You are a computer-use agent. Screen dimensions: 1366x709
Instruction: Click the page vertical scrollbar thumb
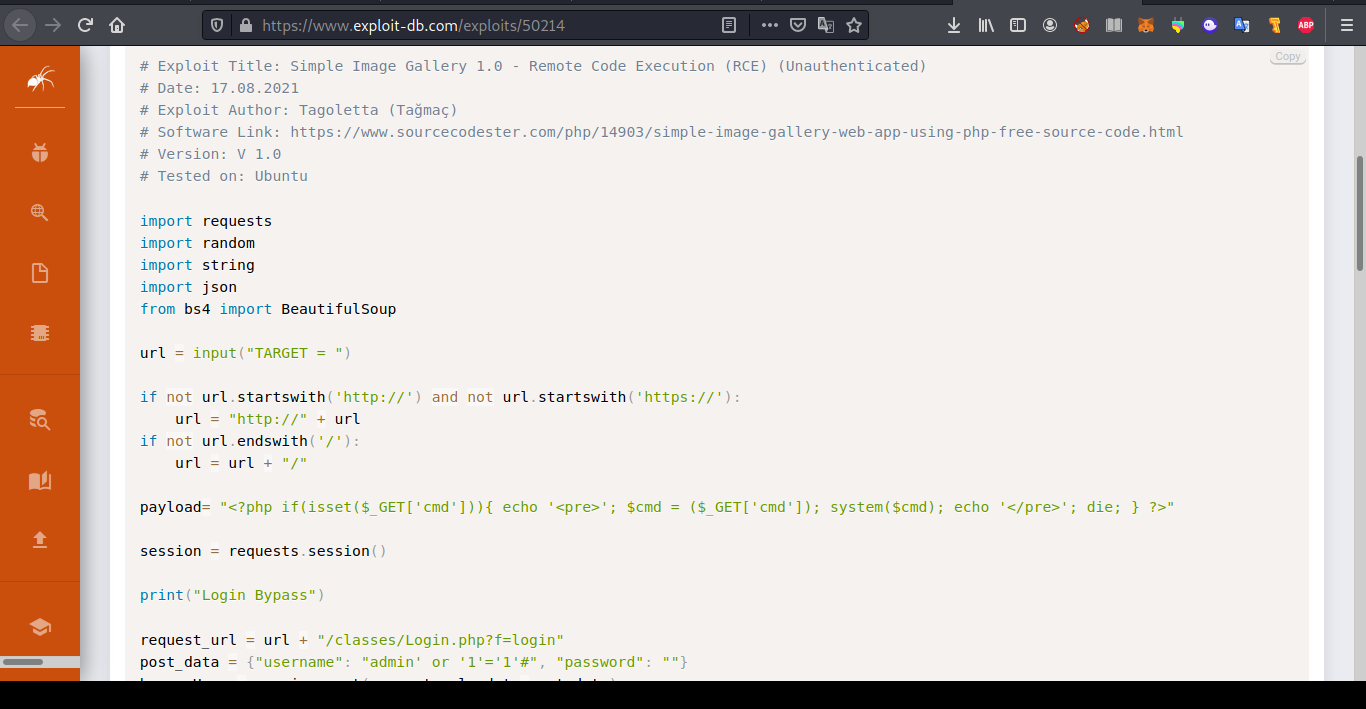pyautogui.click(x=1360, y=213)
